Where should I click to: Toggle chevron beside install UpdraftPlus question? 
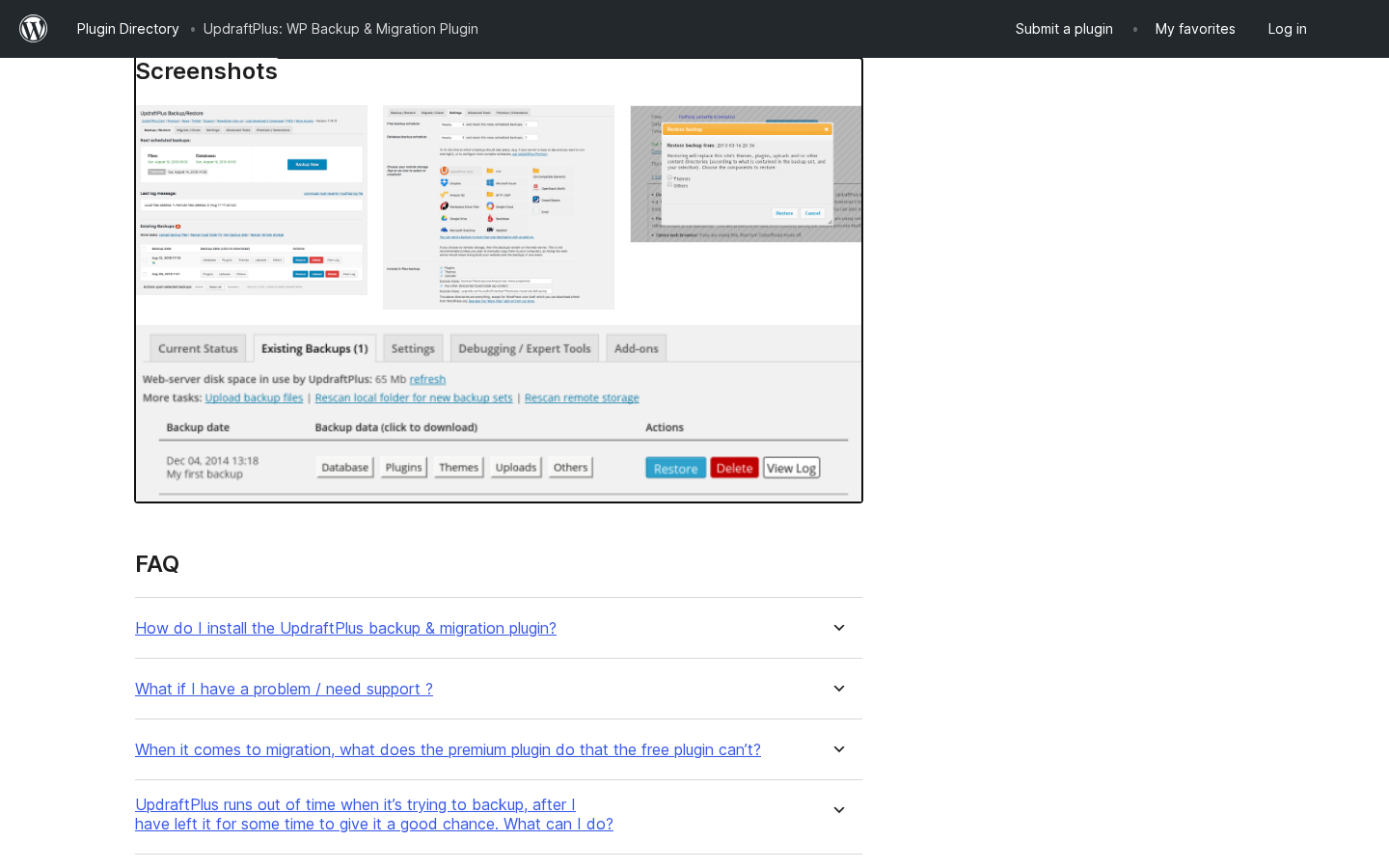click(839, 628)
